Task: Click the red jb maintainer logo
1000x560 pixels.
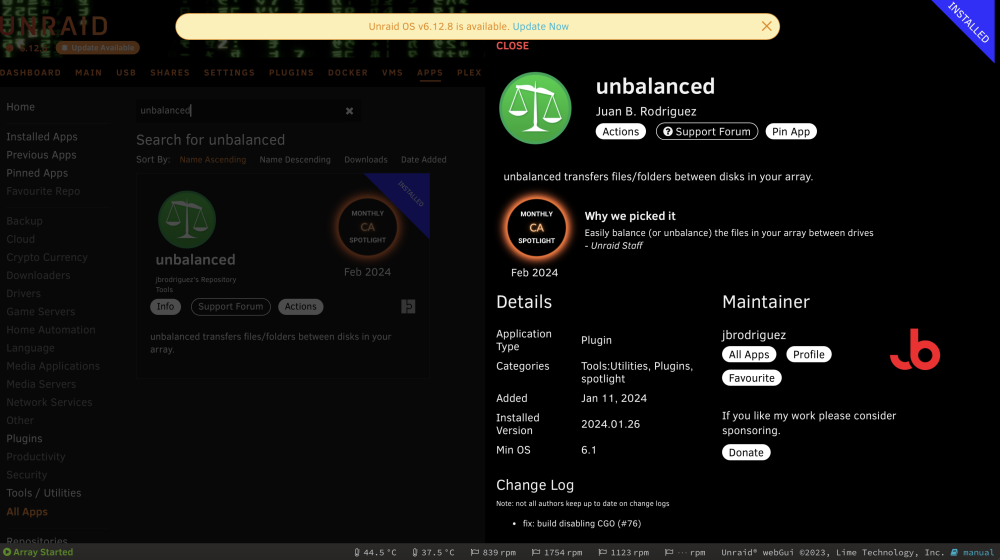Action: pyautogui.click(x=915, y=350)
